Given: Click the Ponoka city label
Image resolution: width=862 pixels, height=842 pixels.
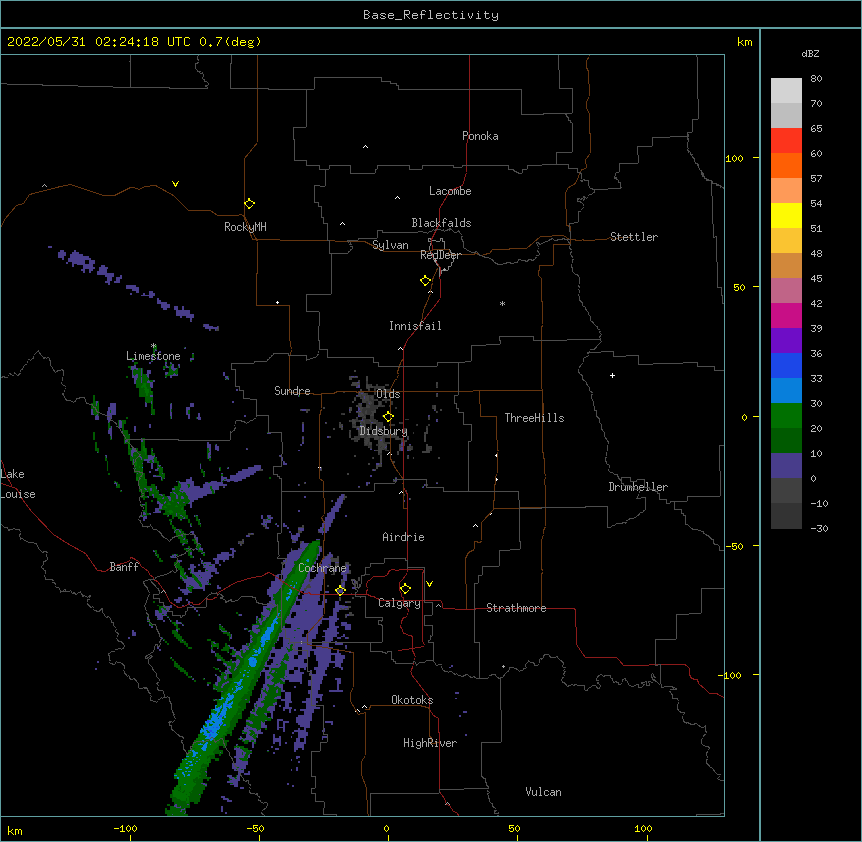Looking at the screenshot, I should tap(480, 136).
